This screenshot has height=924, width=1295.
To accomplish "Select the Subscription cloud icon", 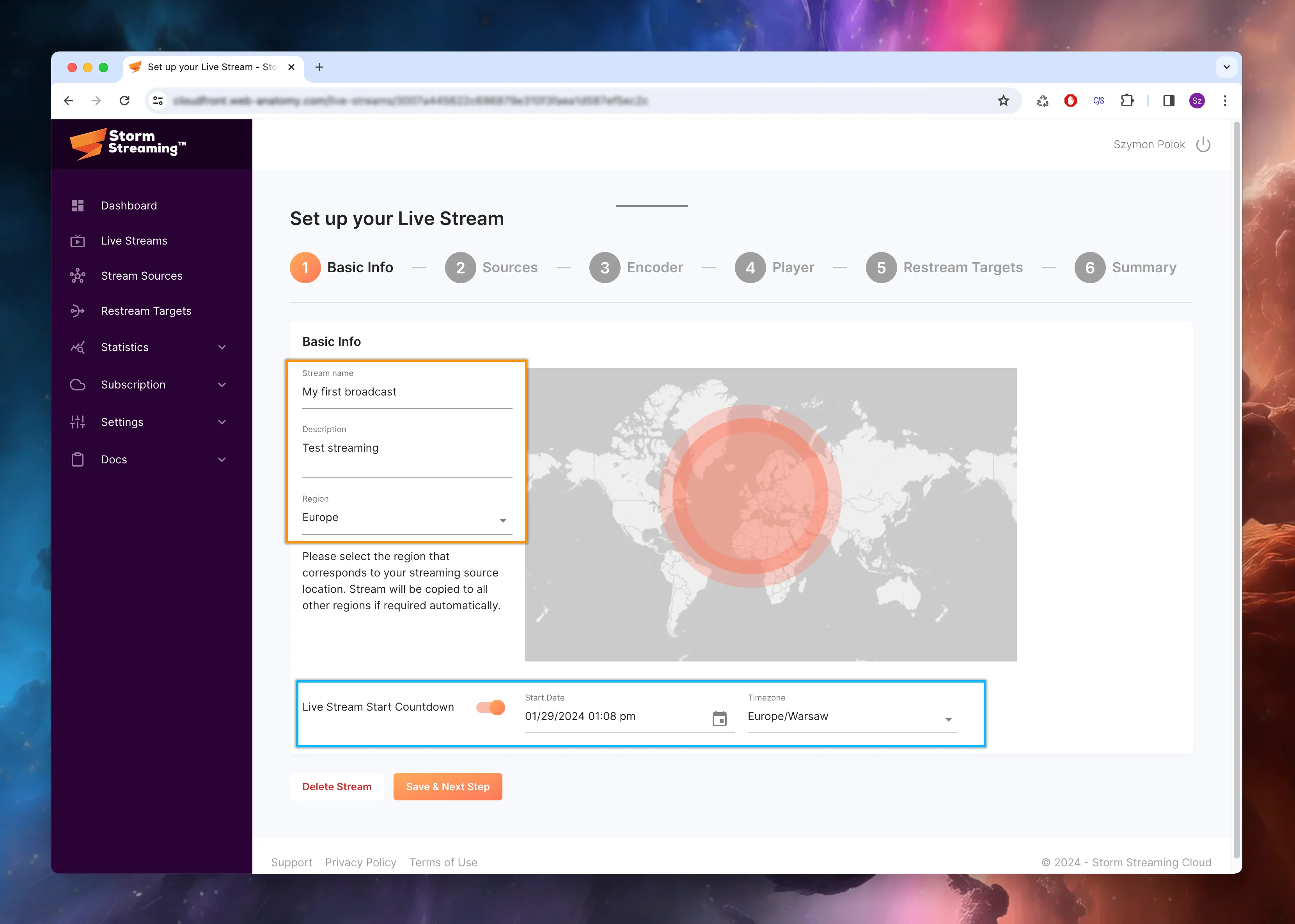I will pos(78,385).
